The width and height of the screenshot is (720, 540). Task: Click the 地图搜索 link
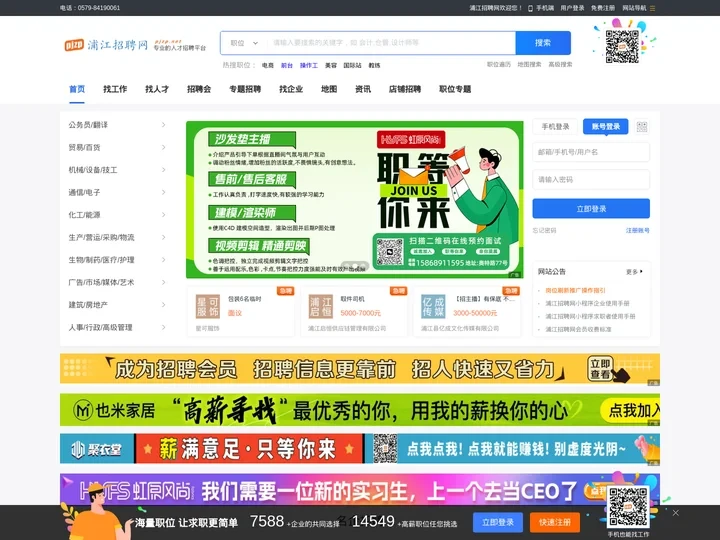click(x=529, y=65)
